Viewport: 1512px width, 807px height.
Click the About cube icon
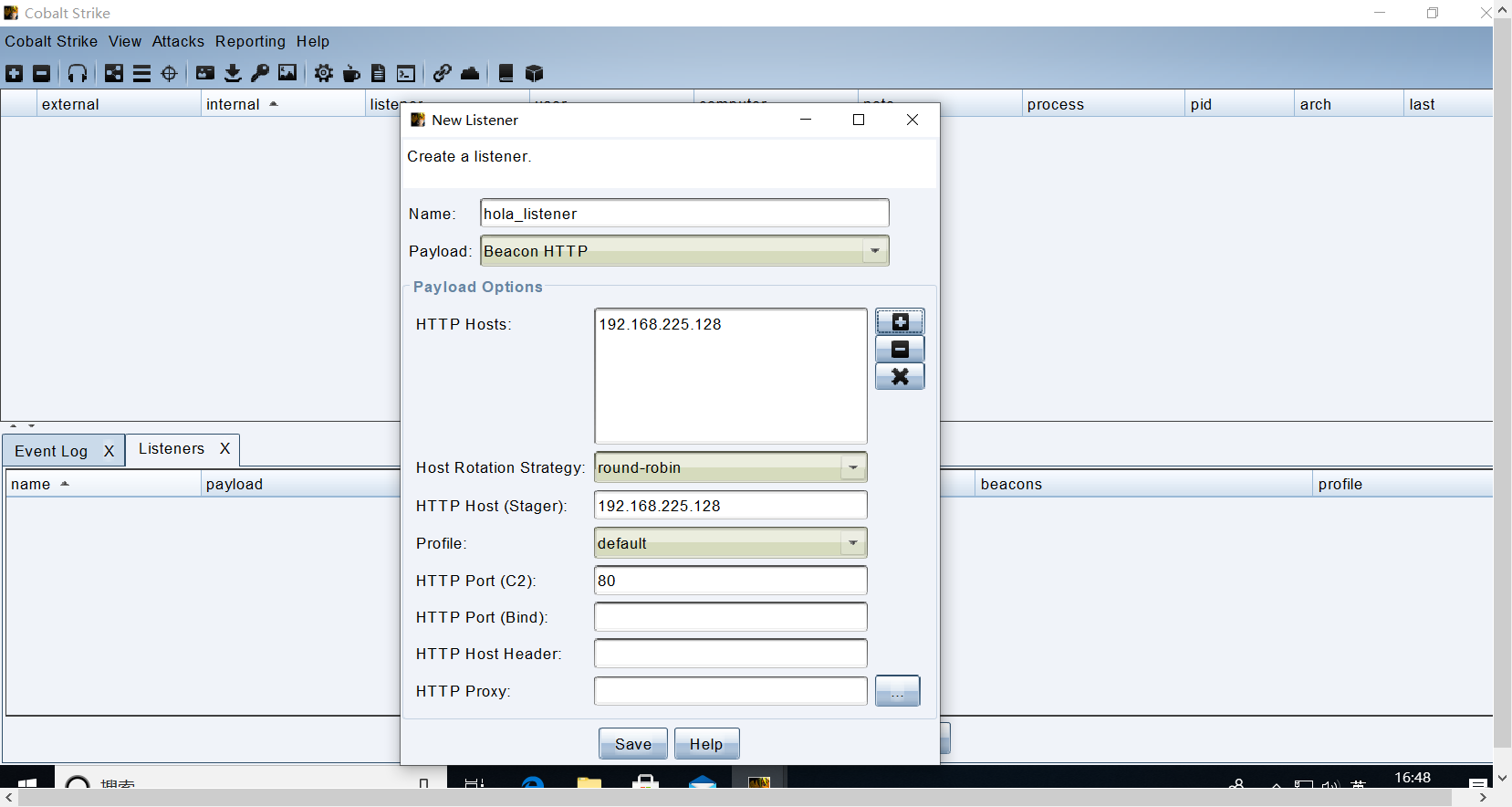(535, 73)
